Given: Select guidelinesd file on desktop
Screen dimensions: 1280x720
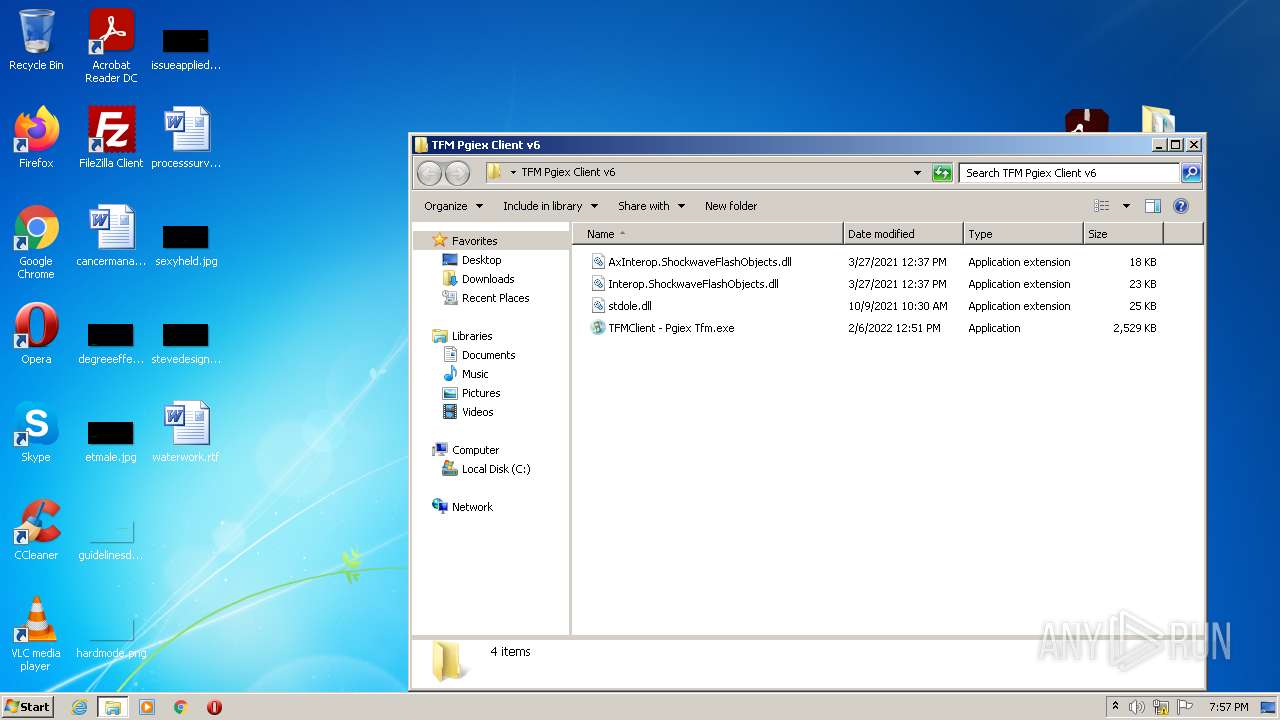Looking at the screenshot, I should 111,540.
